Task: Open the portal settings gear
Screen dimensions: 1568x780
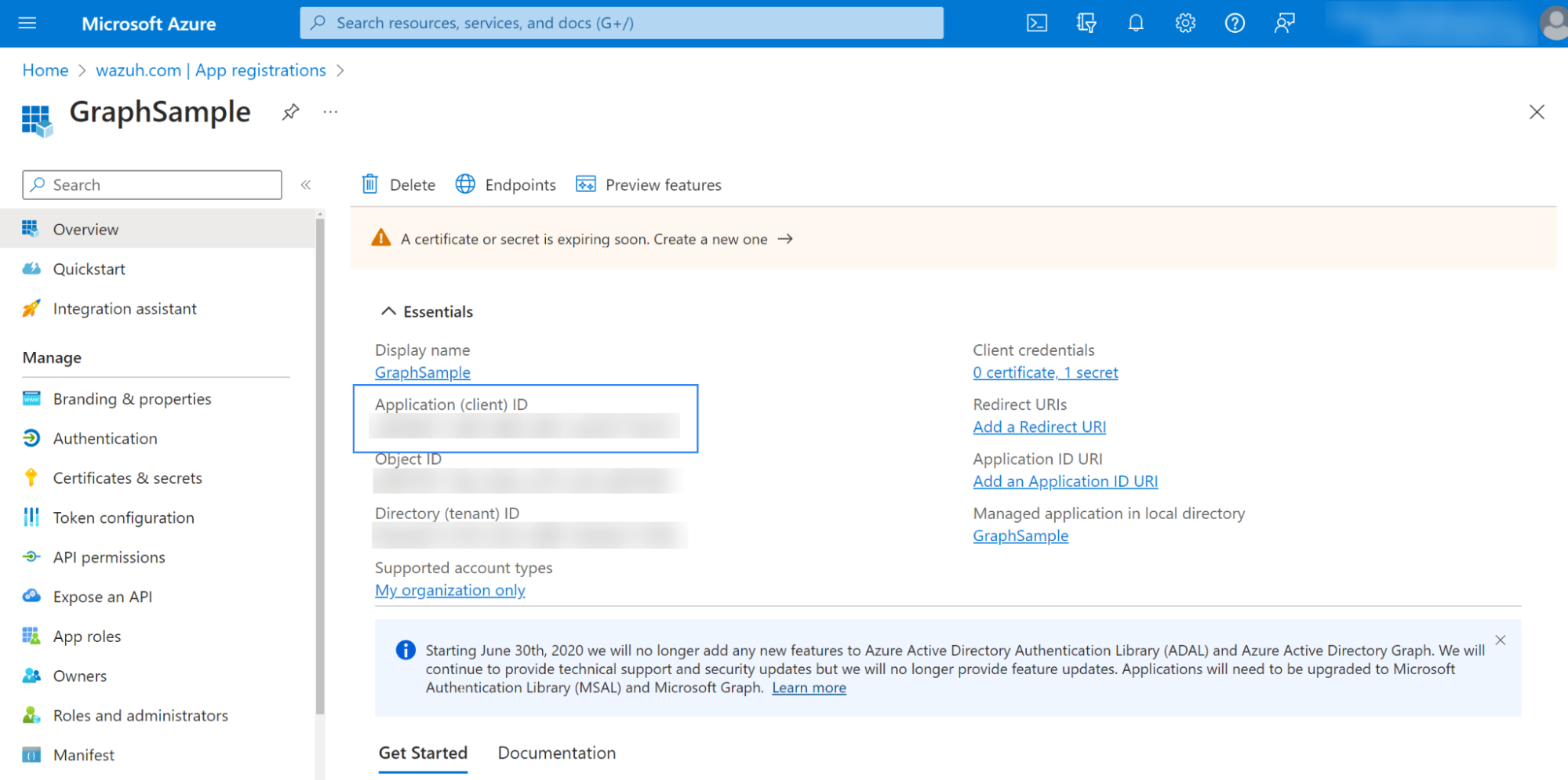Action: (1184, 24)
